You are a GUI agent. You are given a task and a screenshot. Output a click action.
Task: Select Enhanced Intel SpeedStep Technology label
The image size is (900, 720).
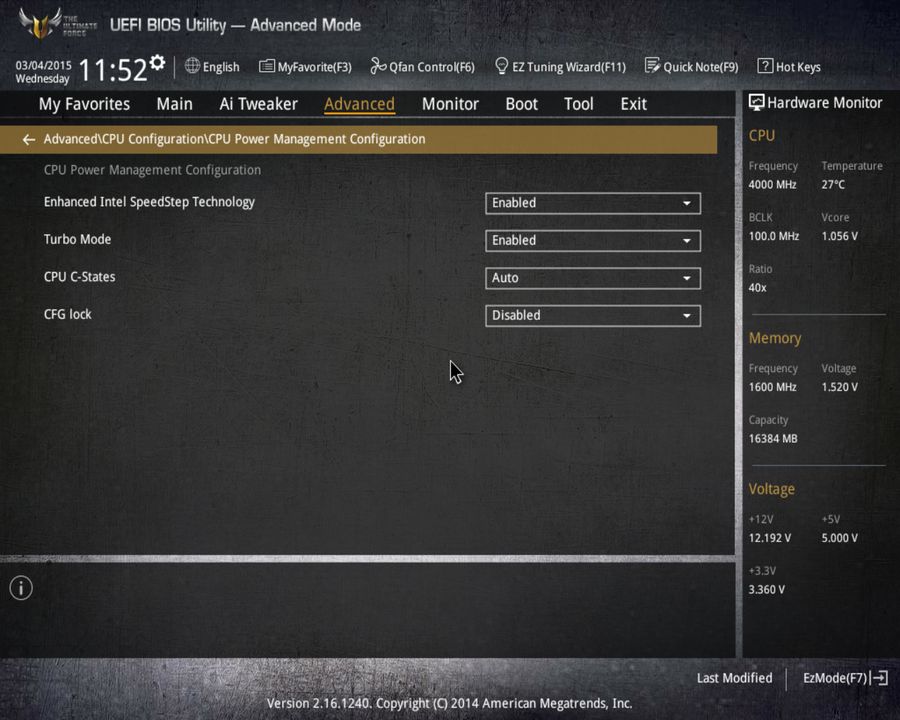[x=149, y=202]
